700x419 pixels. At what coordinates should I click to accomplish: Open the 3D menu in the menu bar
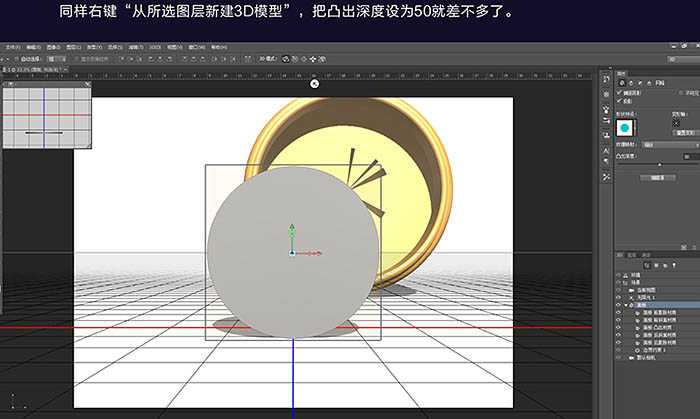(x=155, y=47)
